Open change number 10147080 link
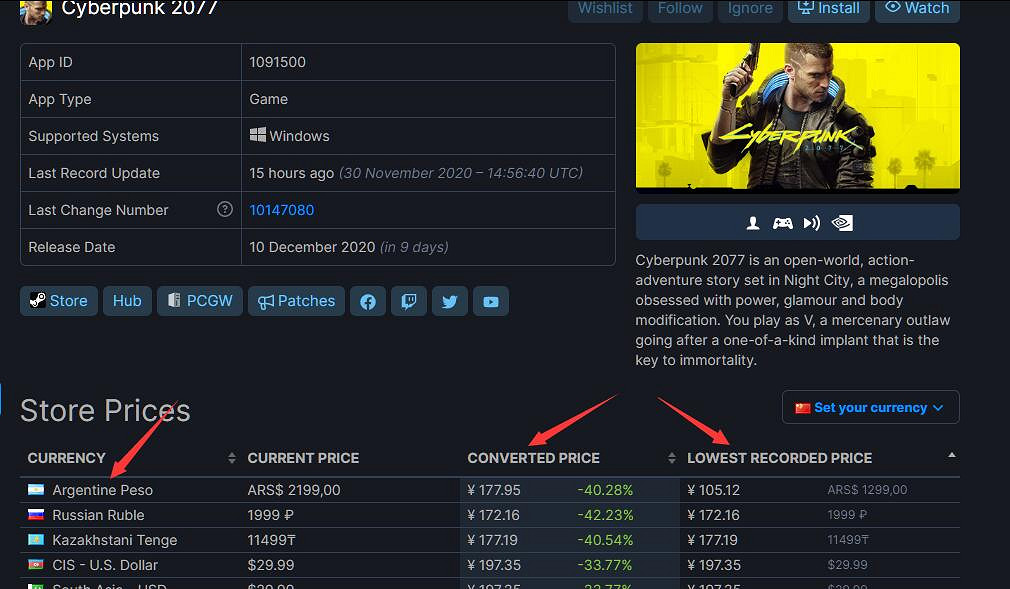This screenshot has height=589, width=1010. (281, 210)
